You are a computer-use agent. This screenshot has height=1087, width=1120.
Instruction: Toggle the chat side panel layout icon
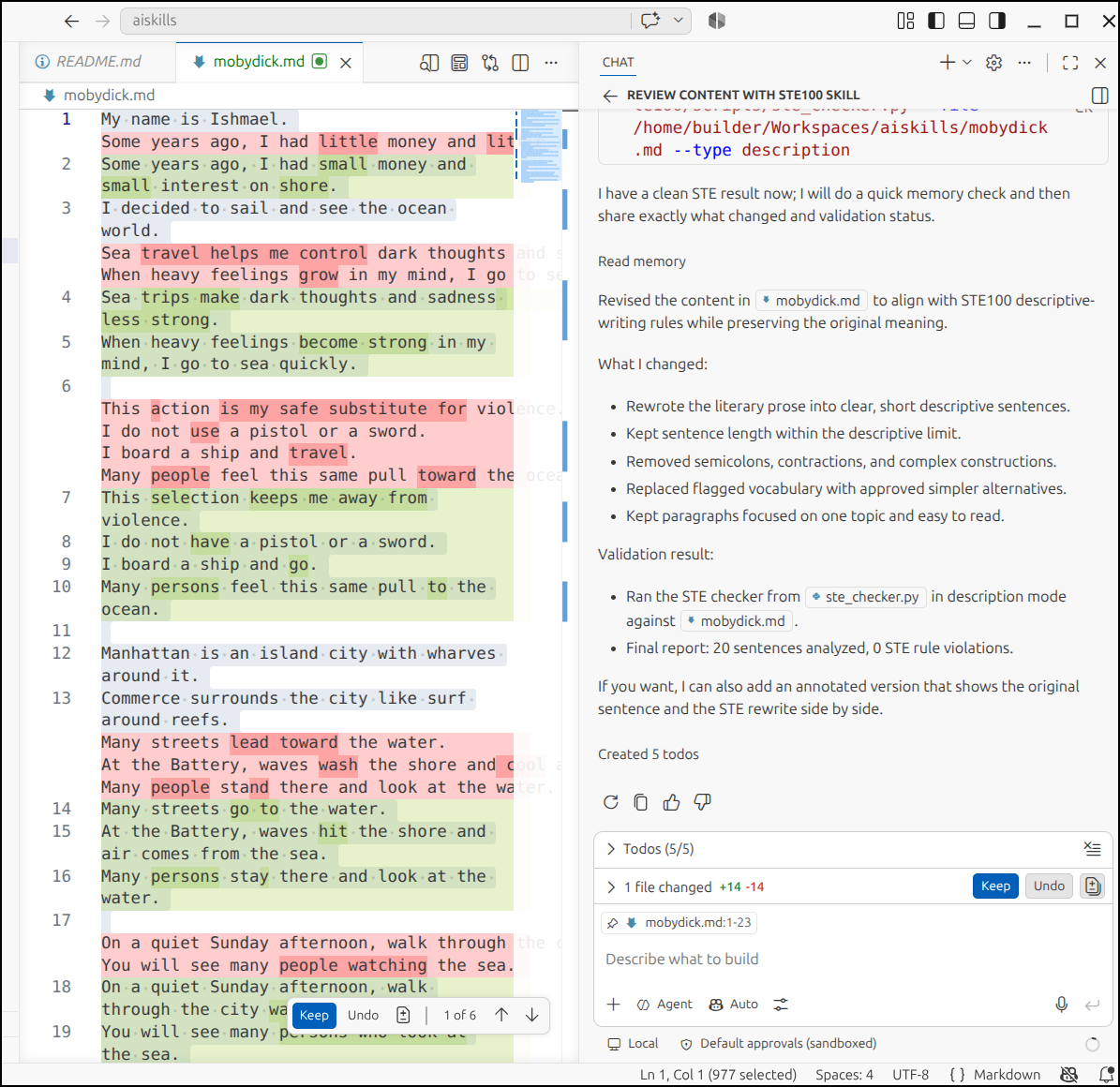click(x=1100, y=96)
